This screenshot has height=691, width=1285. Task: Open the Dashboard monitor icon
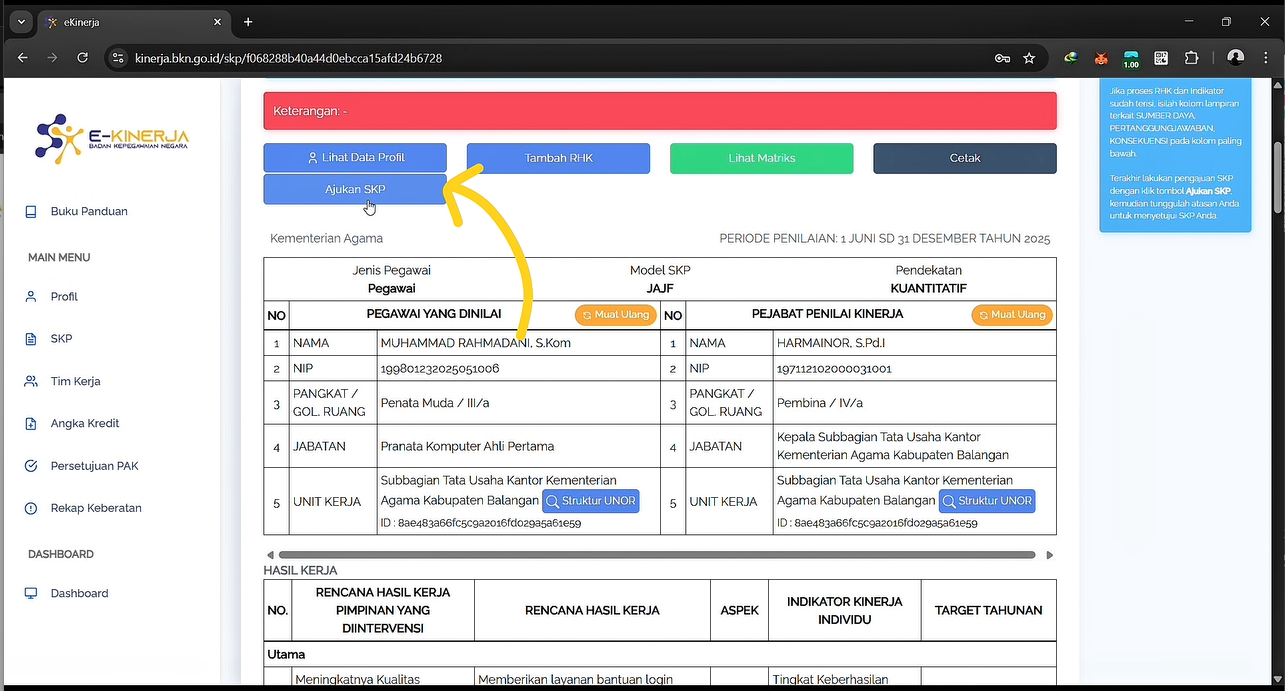(x=31, y=594)
